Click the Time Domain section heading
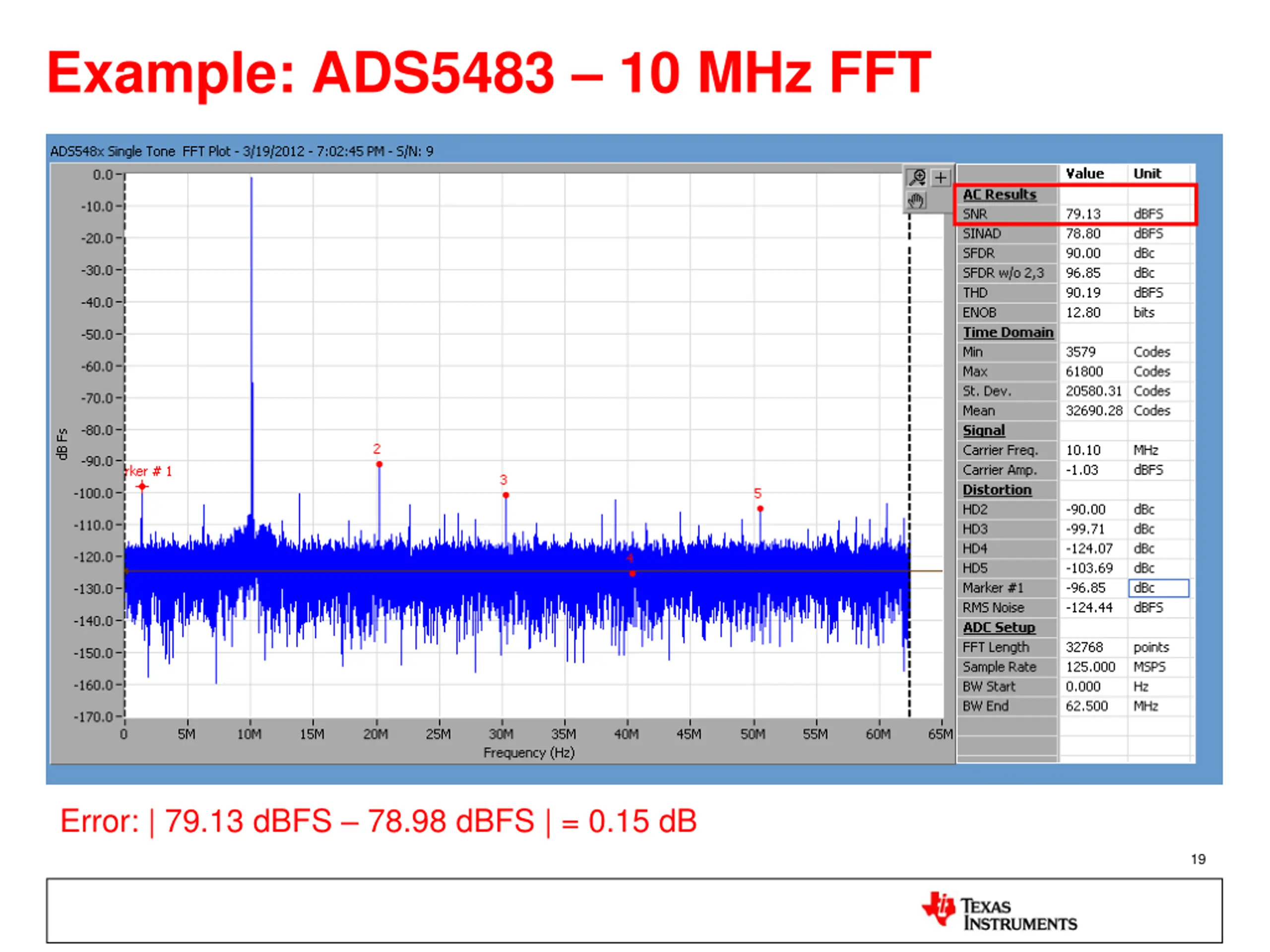The height and width of the screenshot is (952, 1270). pos(1008,332)
